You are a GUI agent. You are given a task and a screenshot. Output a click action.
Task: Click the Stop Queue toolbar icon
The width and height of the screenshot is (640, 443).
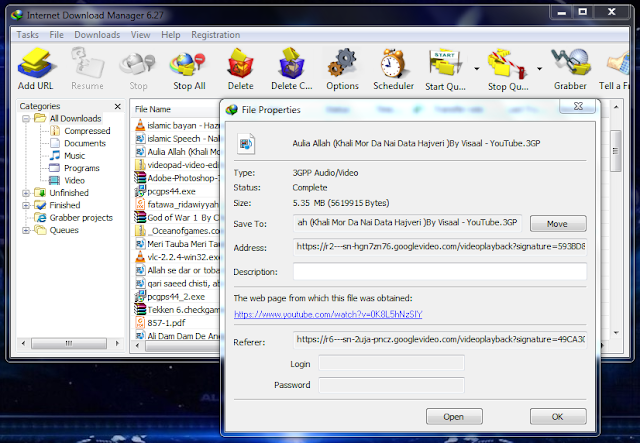pyautogui.click(x=508, y=69)
